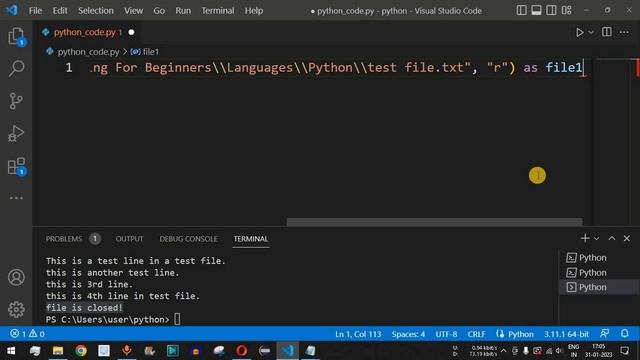Change file encoding UTF-8

coord(446,334)
